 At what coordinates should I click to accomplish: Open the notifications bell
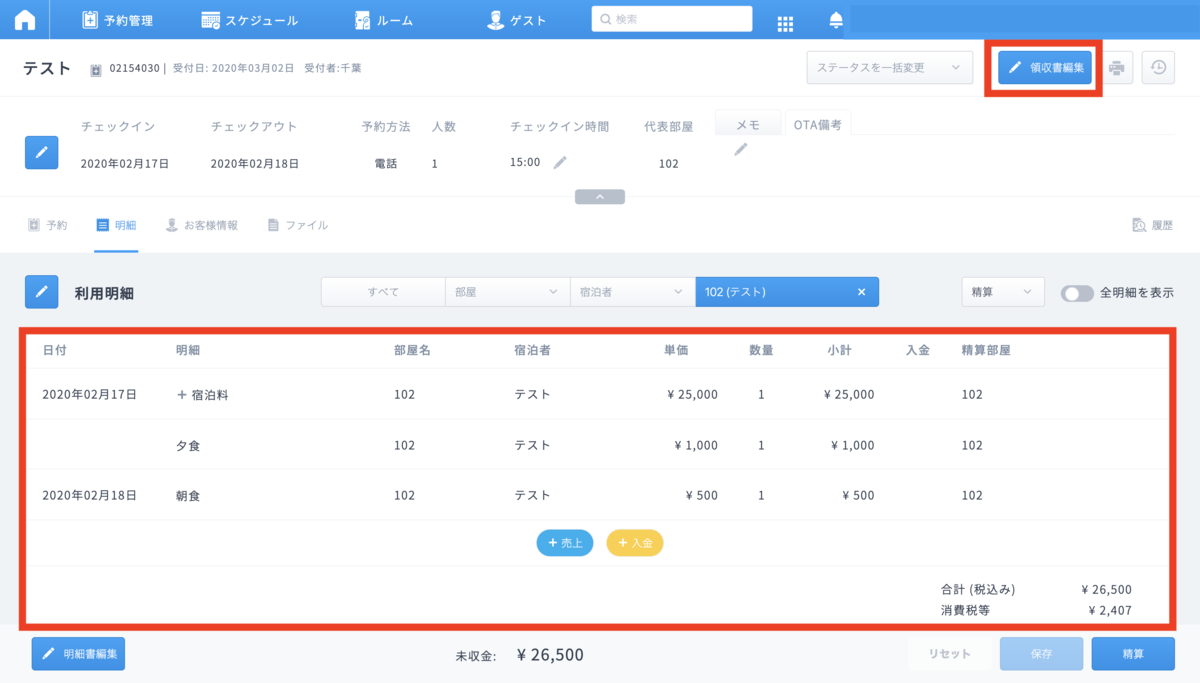coord(836,20)
